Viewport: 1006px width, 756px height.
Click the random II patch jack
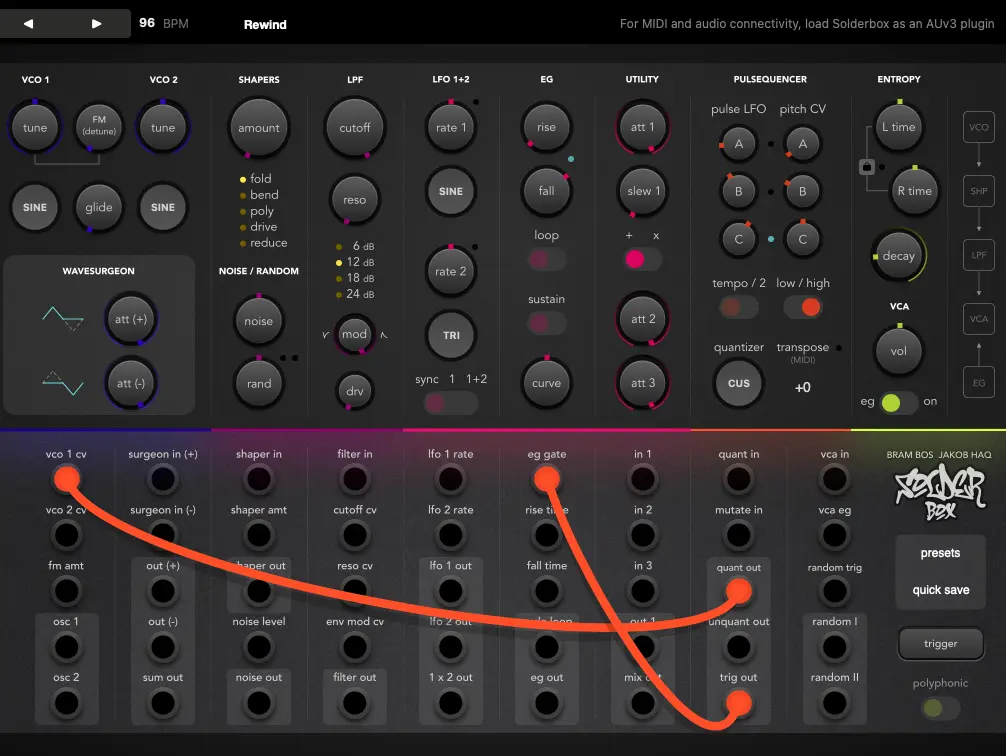pos(834,703)
